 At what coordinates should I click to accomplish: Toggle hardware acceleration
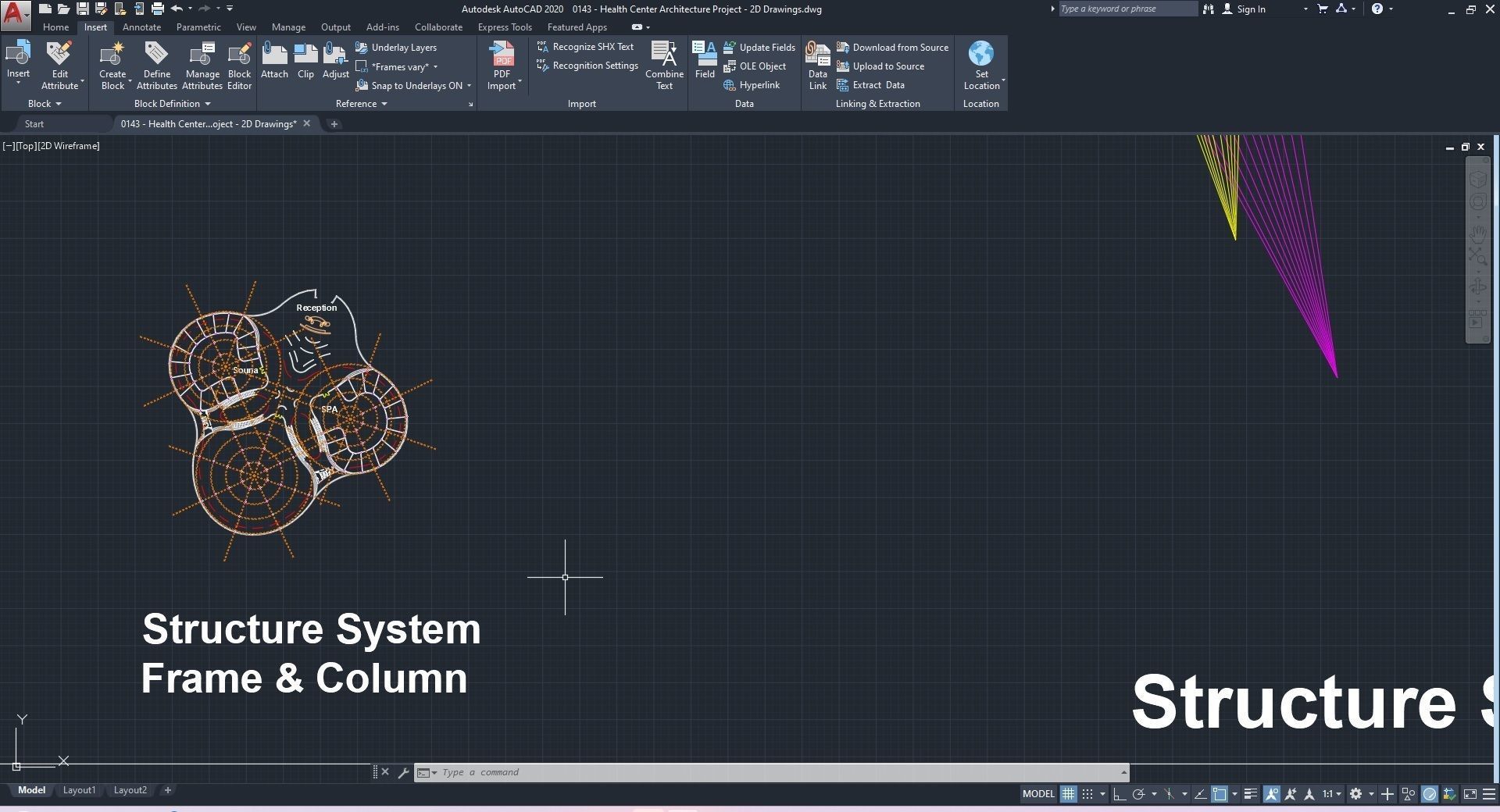pyautogui.click(x=1430, y=794)
